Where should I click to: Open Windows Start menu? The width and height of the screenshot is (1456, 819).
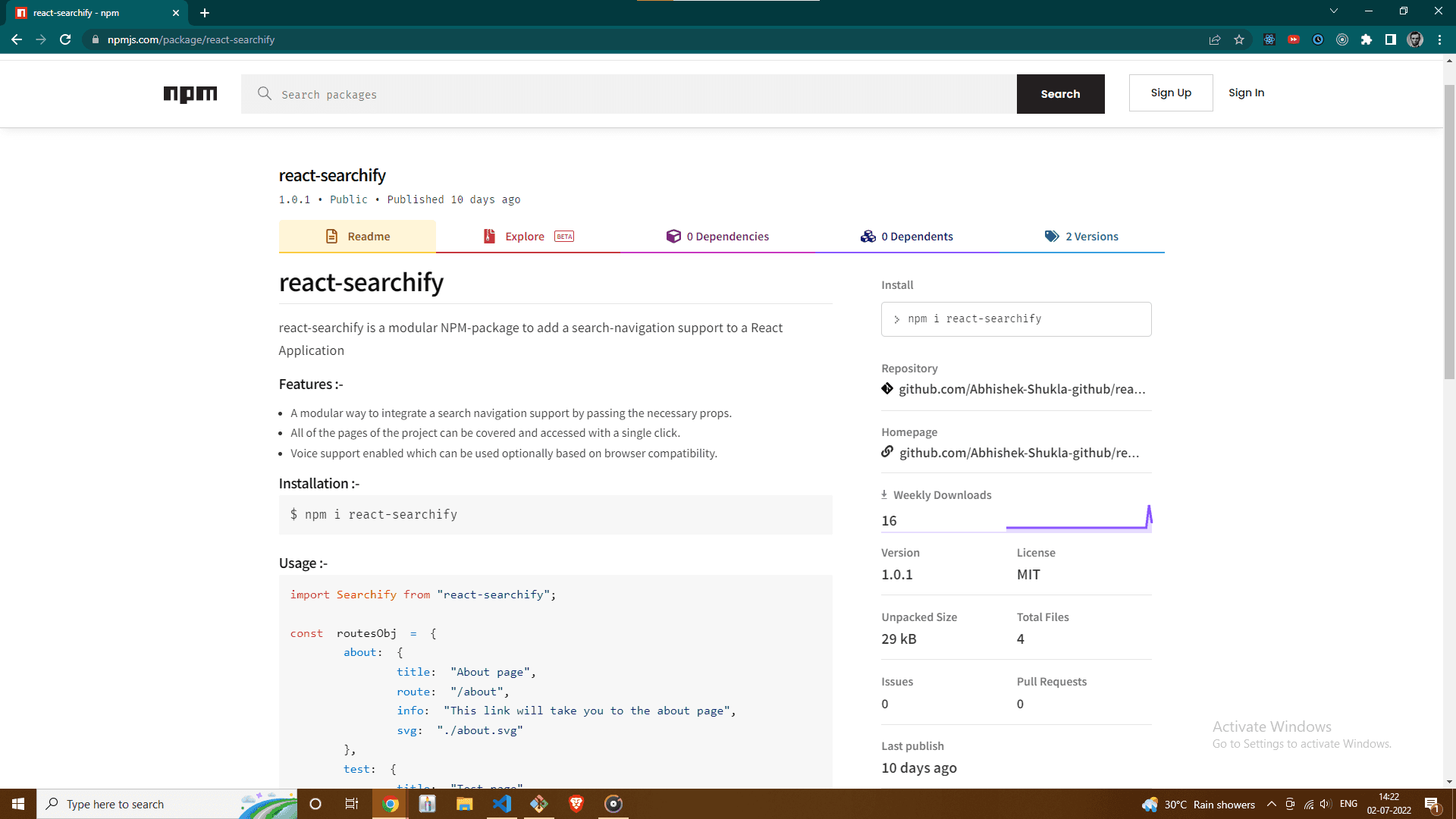pos(18,804)
